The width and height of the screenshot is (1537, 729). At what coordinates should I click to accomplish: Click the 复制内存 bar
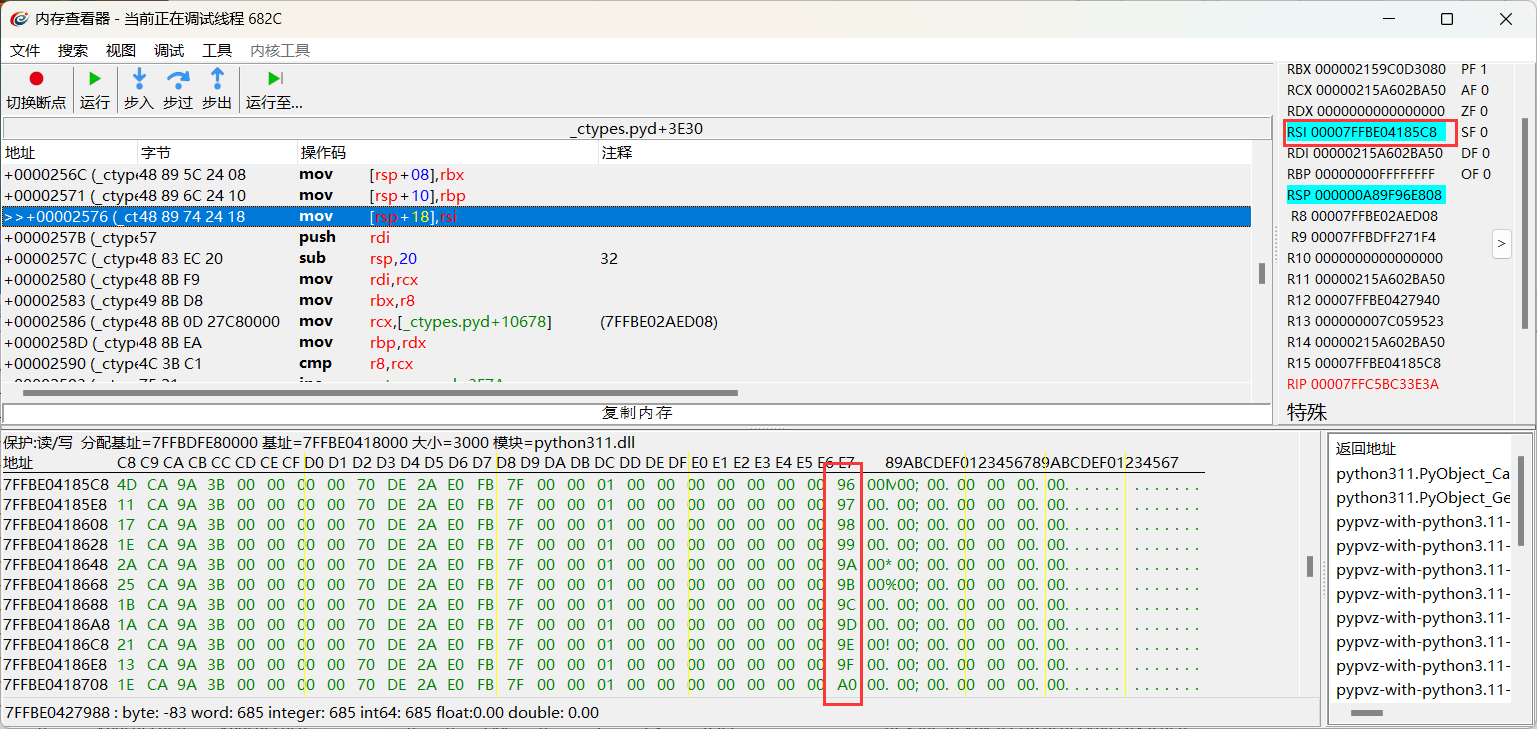tap(637, 413)
